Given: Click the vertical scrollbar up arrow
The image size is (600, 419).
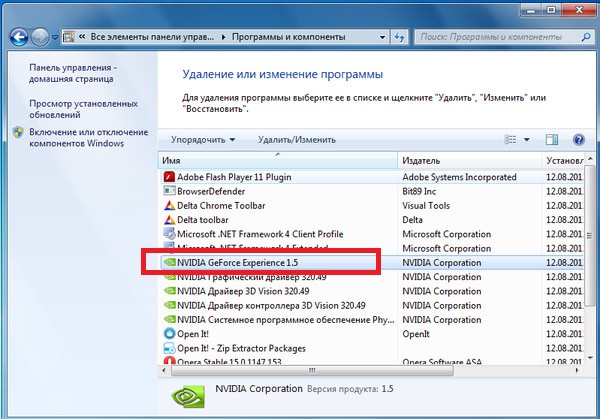Looking at the screenshot, I should pos(590,158).
